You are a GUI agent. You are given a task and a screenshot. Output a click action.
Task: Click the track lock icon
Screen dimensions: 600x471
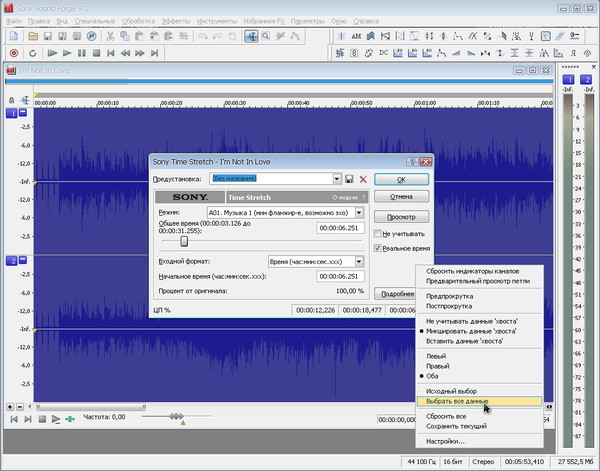tap(11, 100)
